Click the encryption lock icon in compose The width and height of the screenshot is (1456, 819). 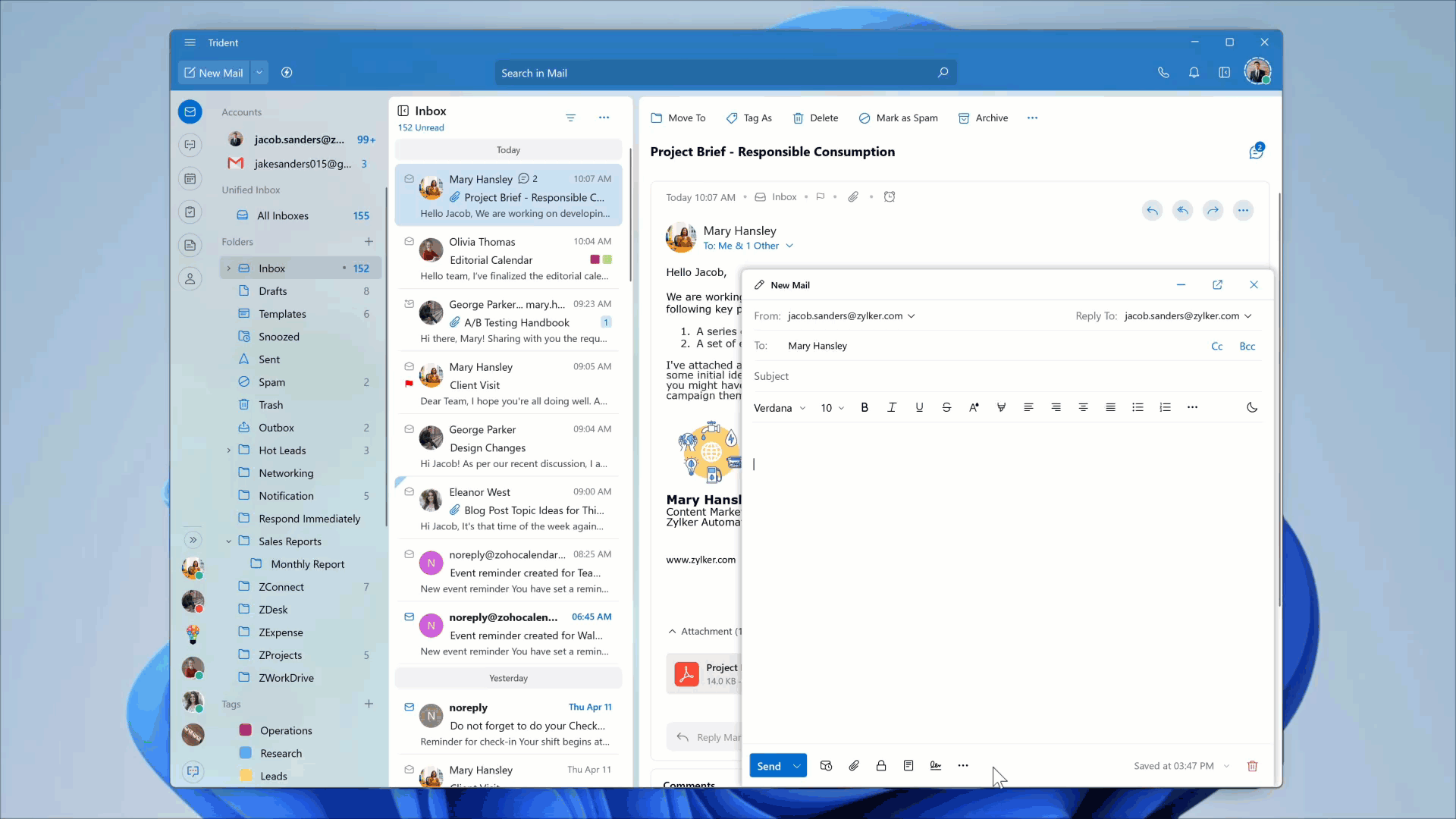point(881,766)
